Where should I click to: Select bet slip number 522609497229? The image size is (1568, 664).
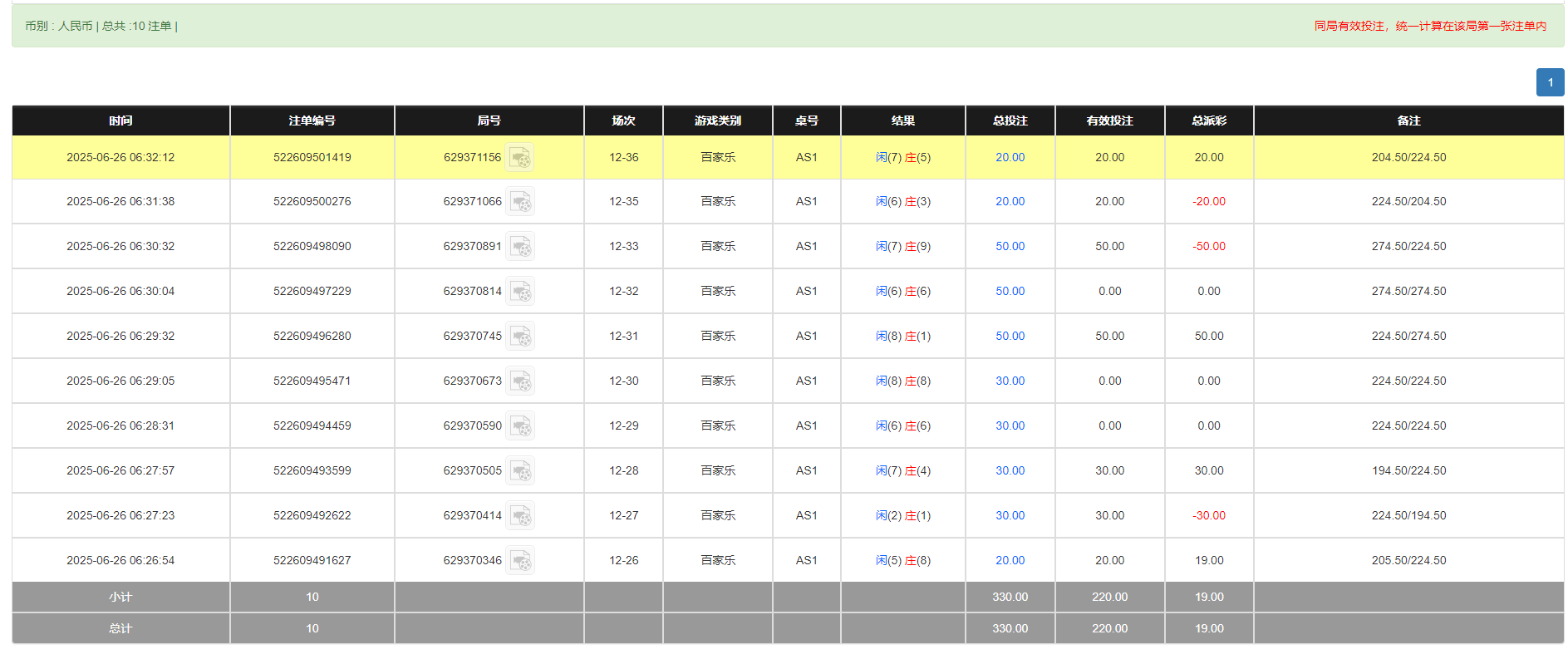click(312, 291)
